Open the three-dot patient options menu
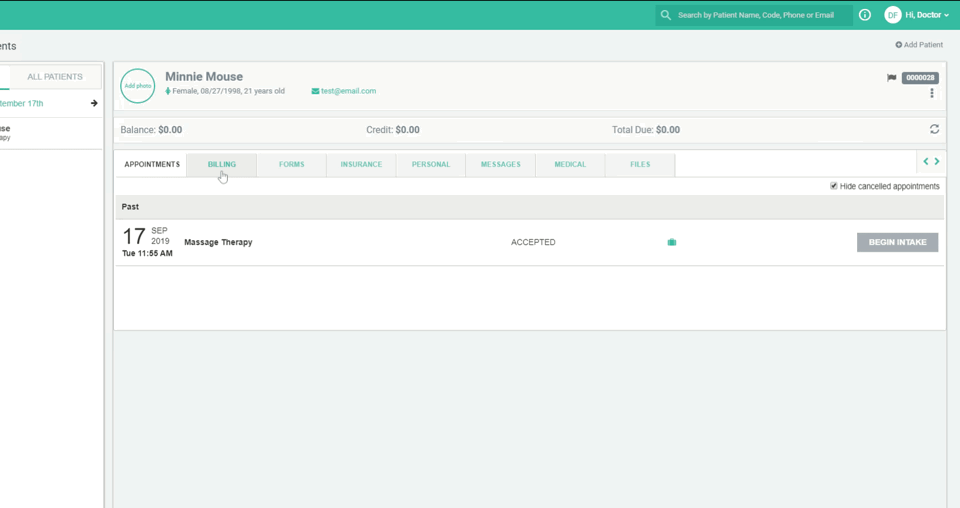Screen dimensions: 960x508 pyautogui.click(x=931, y=93)
